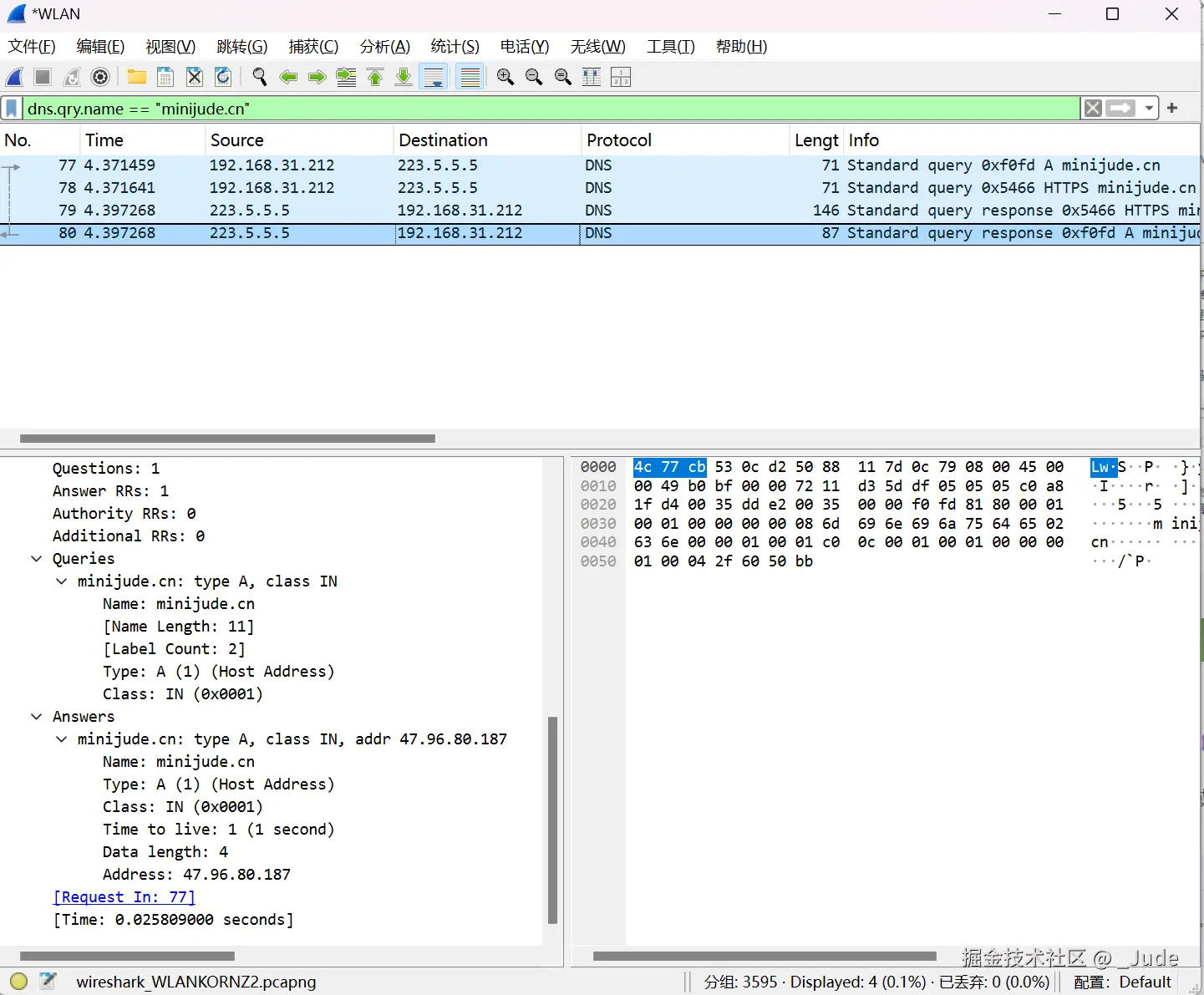
Task: Click the display filter input field
Action: [x=551, y=109]
